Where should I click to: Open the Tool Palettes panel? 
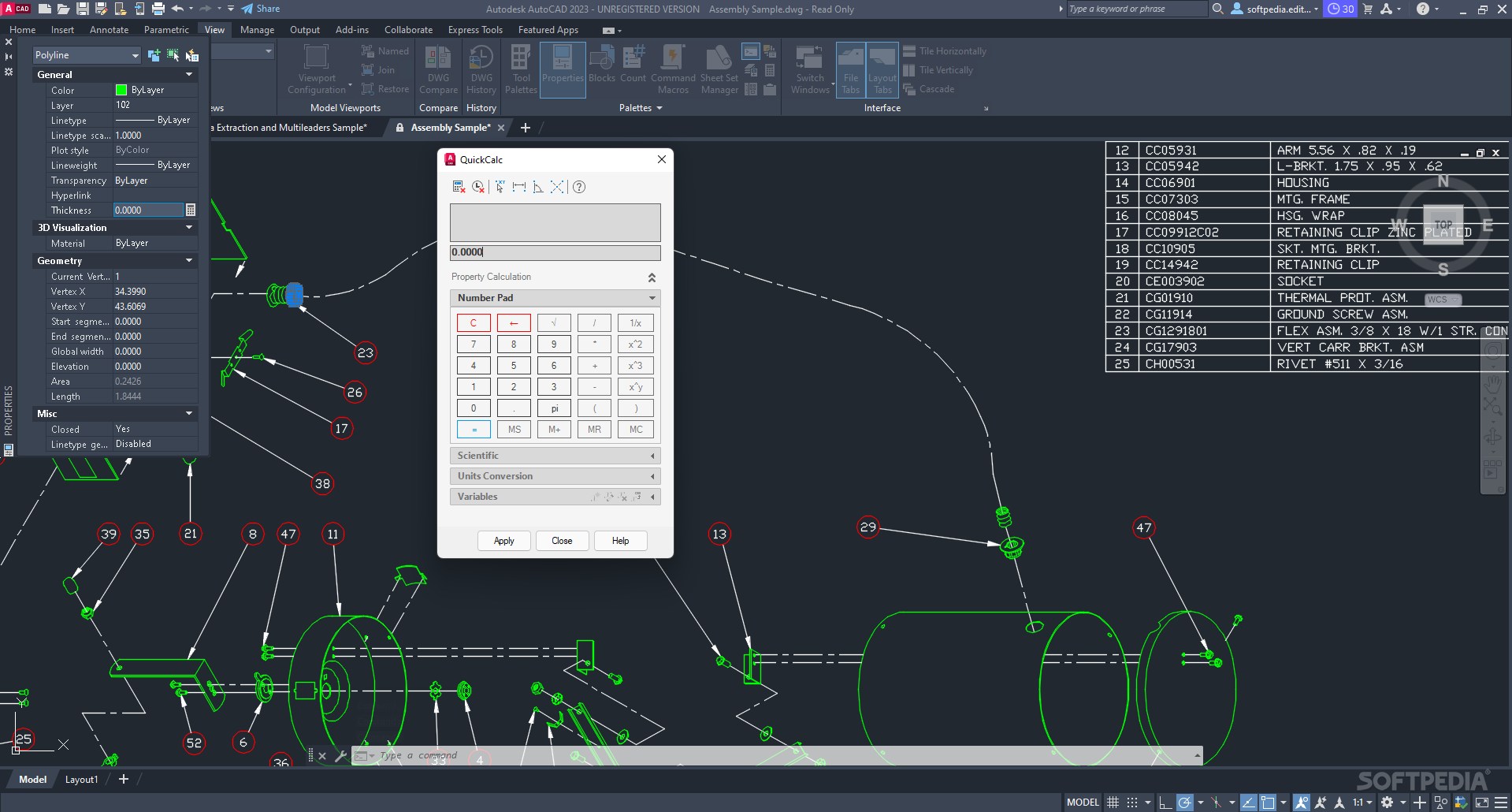(x=521, y=69)
